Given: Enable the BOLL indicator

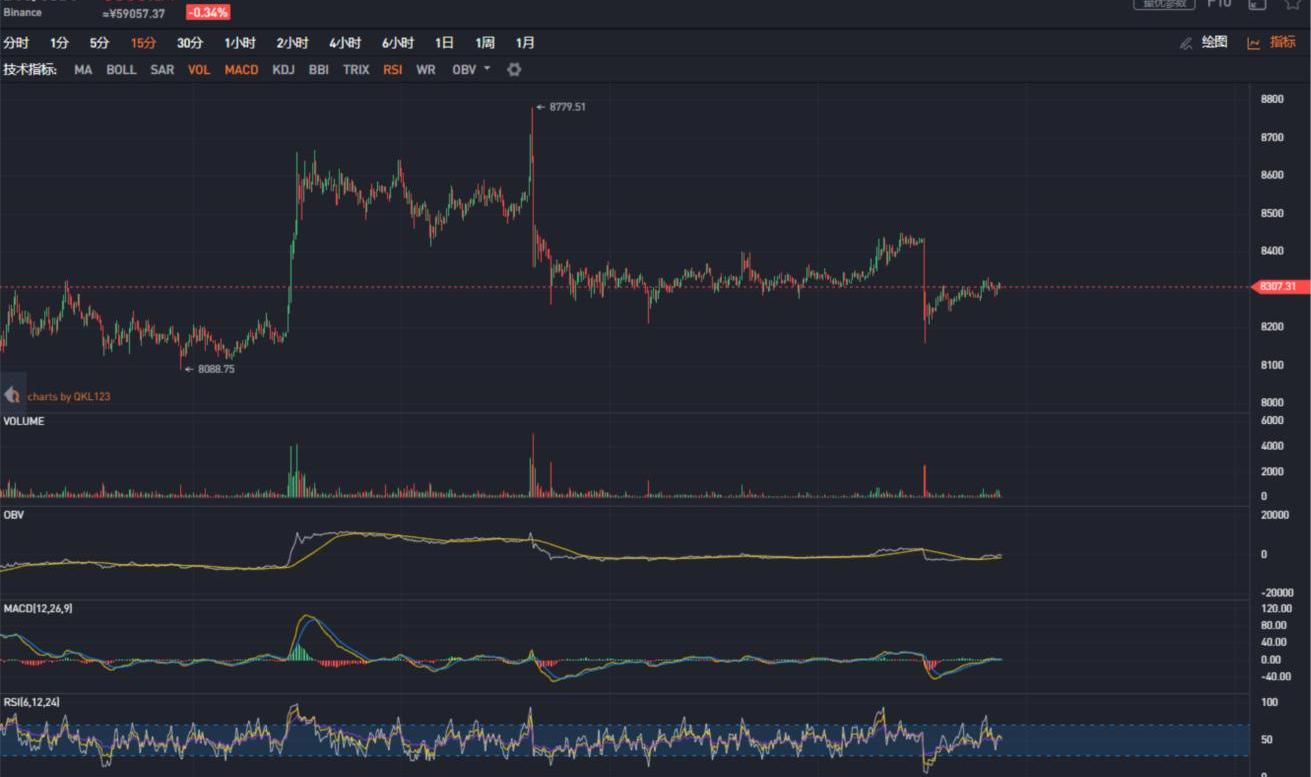Looking at the screenshot, I should pyautogui.click(x=121, y=70).
